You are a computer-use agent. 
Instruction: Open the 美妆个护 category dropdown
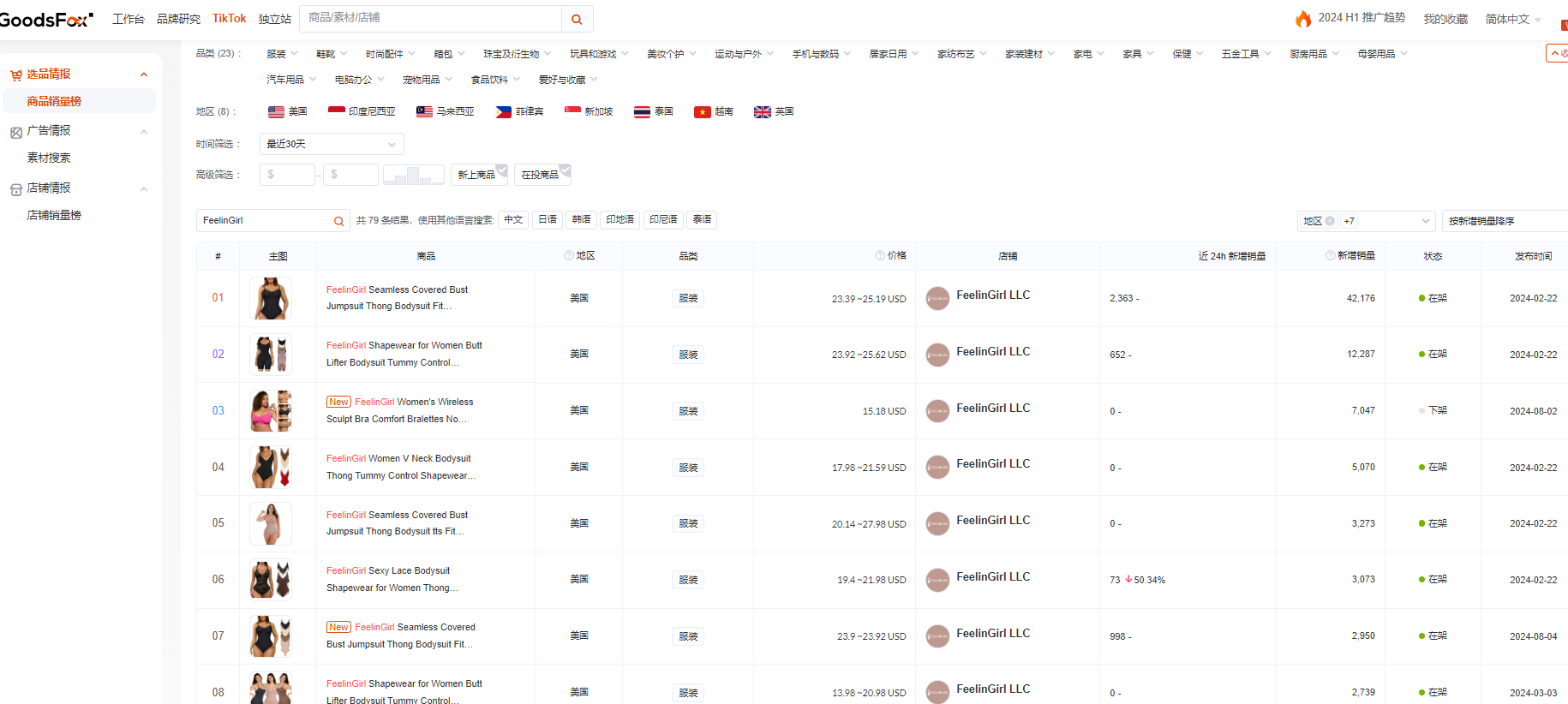coord(672,54)
